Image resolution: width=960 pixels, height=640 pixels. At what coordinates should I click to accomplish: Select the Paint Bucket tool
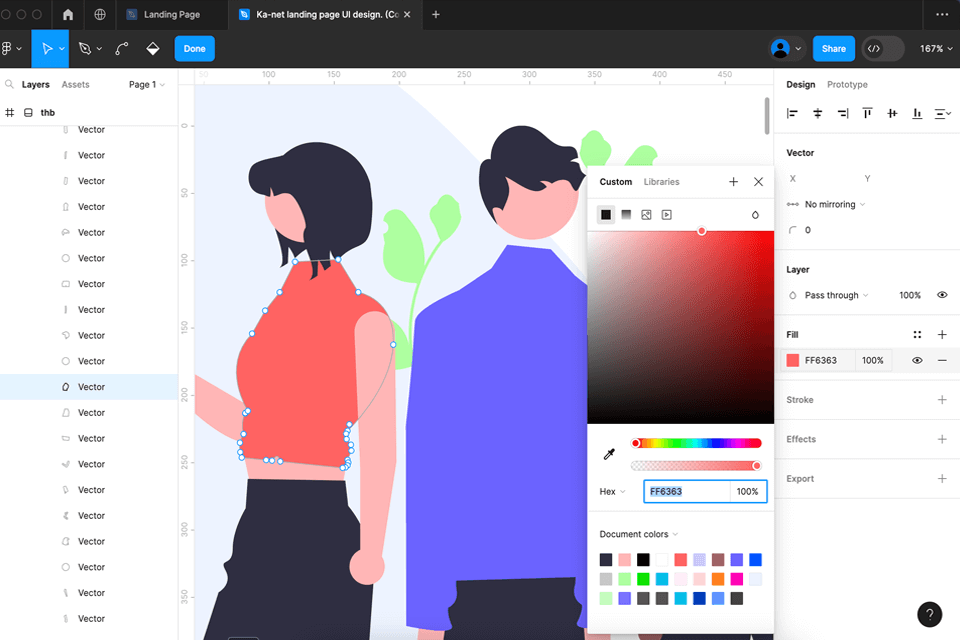point(153,48)
